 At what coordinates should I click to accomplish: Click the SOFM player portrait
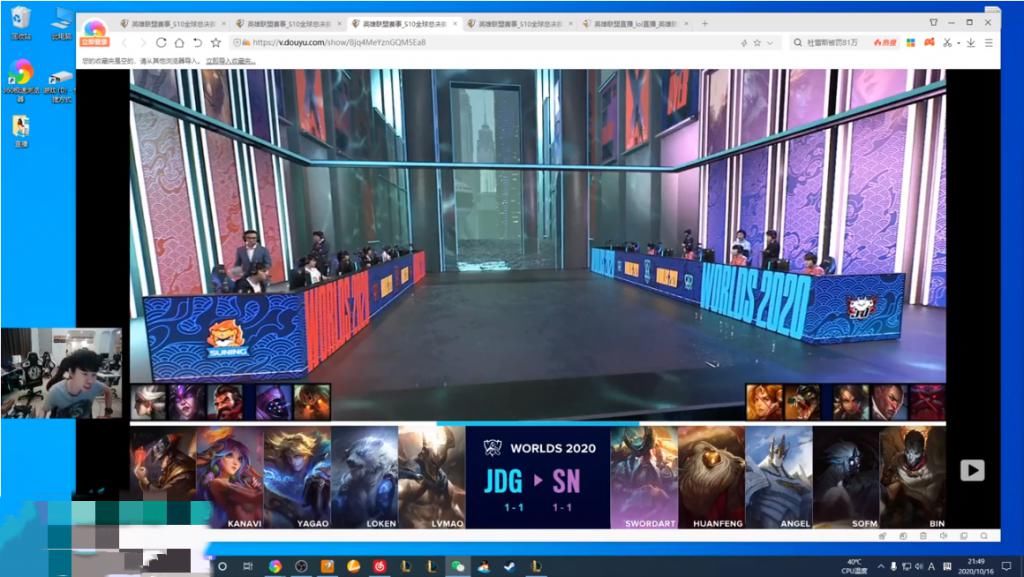pyautogui.click(x=846, y=477)
